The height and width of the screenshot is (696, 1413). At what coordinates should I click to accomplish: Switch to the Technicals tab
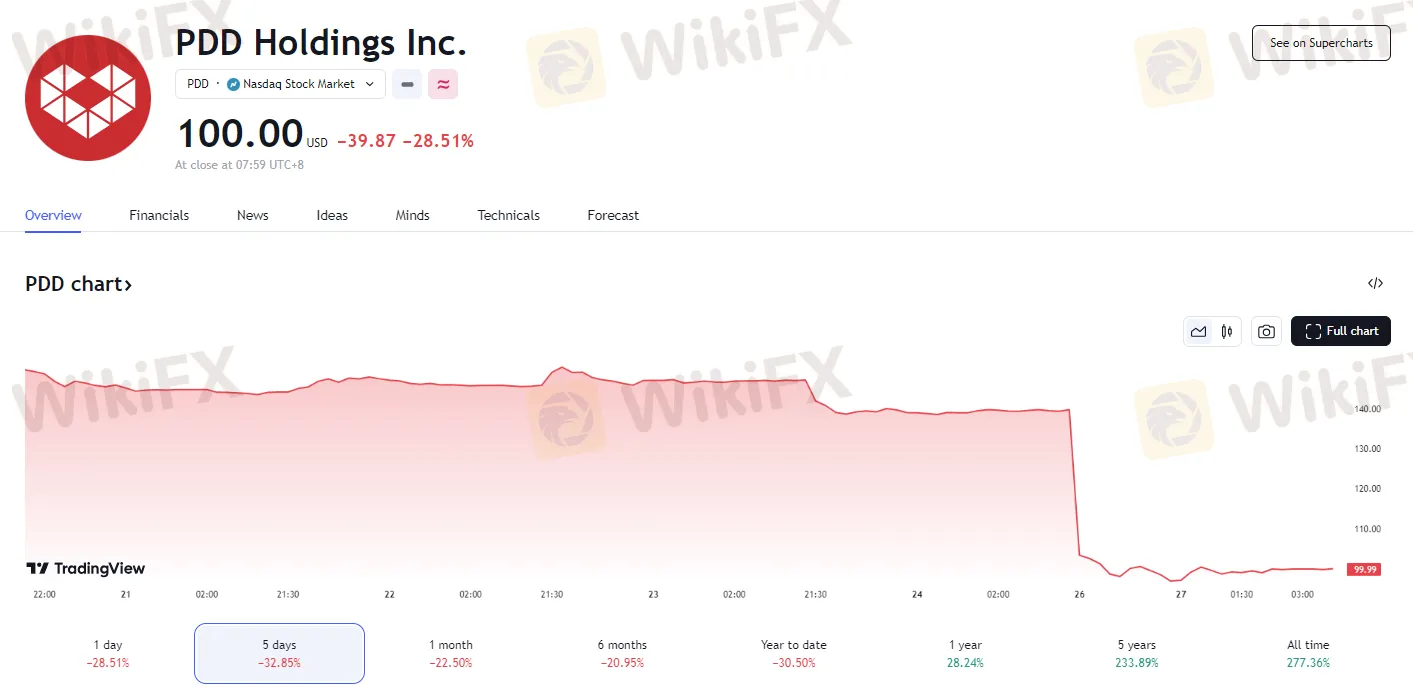point(508,216)
